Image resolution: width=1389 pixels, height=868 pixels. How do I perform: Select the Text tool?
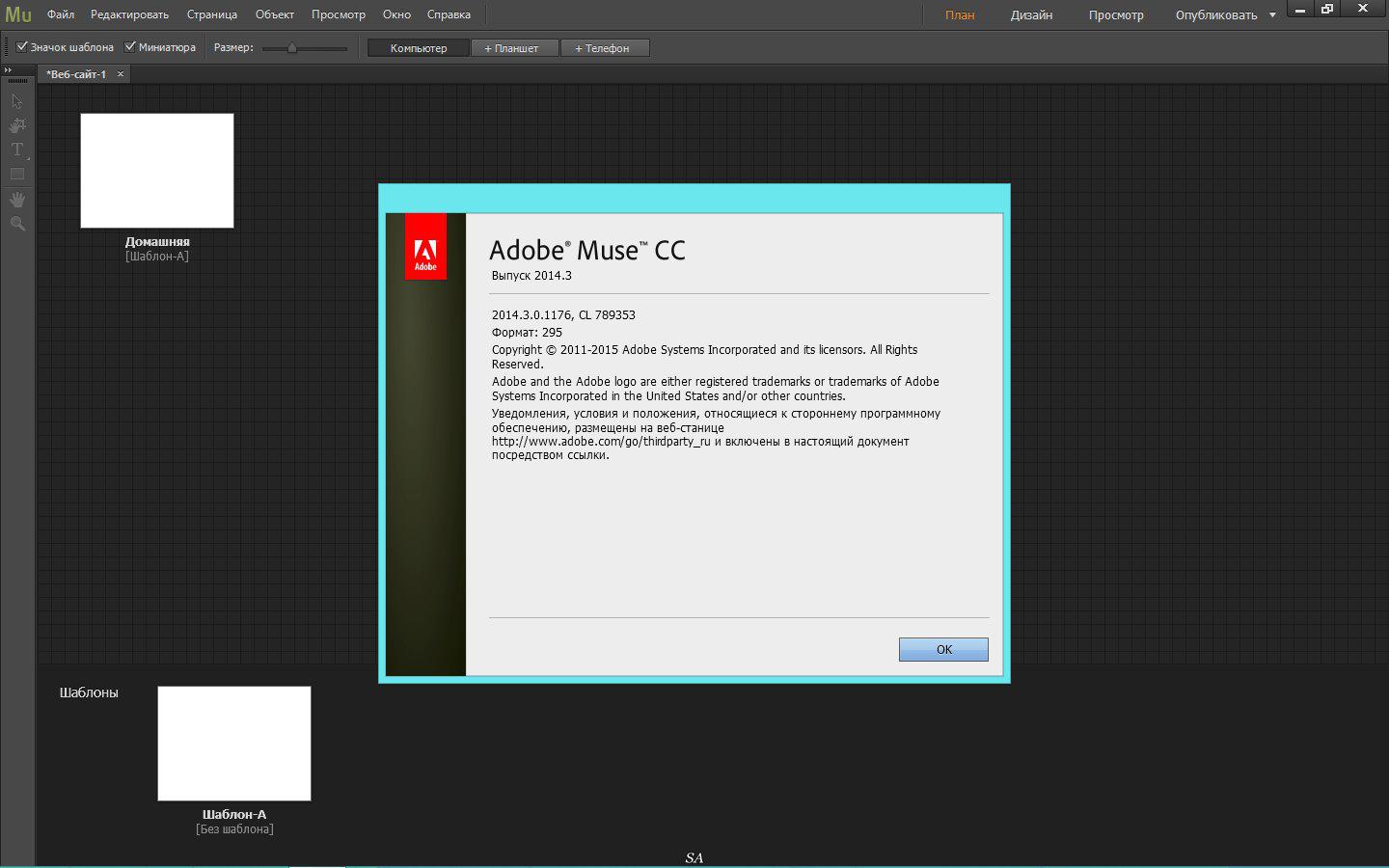coord(17,149)
